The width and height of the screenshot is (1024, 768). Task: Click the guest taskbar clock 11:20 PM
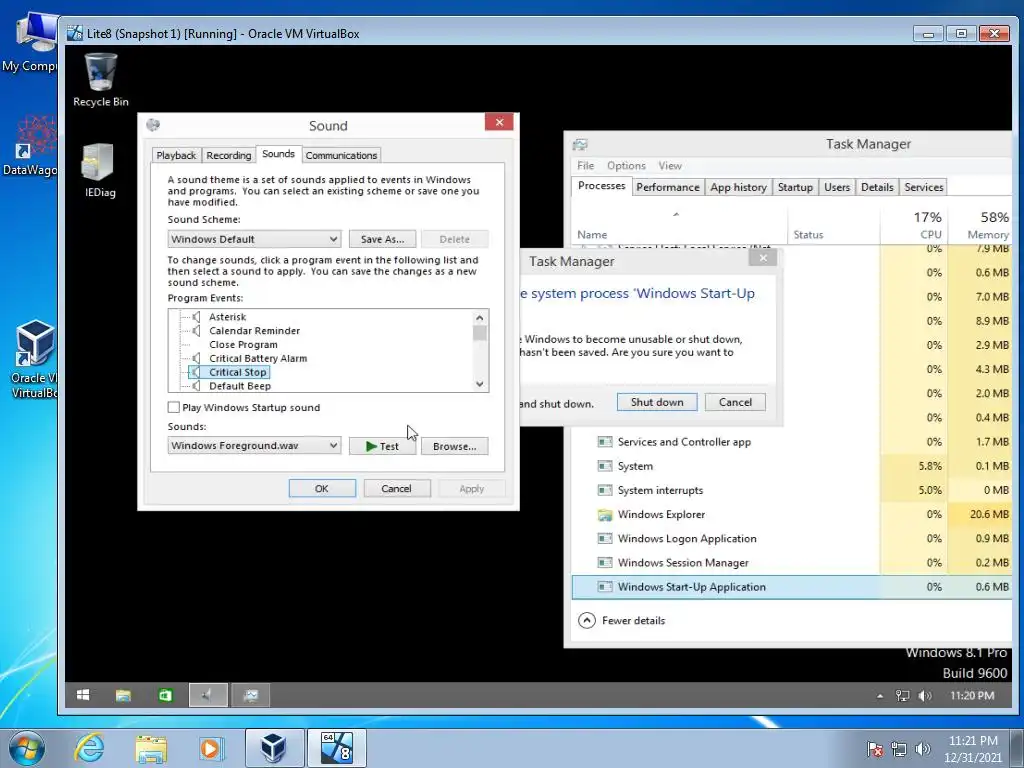972,696
